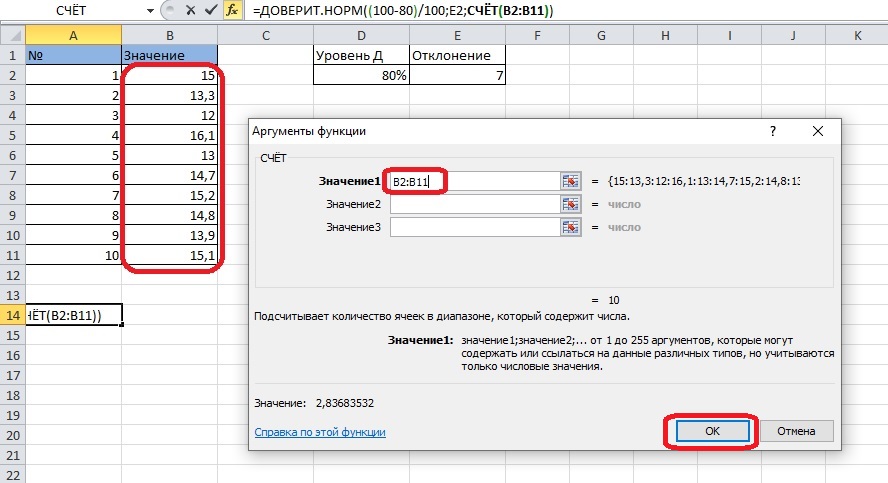Click the Значение1 input field
The height and width of the screenshot is (483, 888).
click(x=475, y=181)
